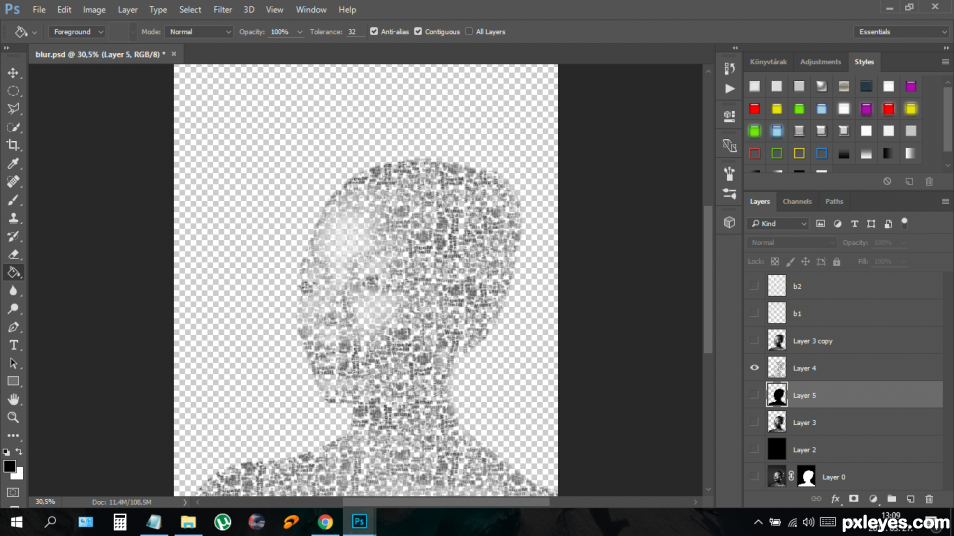
Task: Create a new layer group
Action: (891, 499)
